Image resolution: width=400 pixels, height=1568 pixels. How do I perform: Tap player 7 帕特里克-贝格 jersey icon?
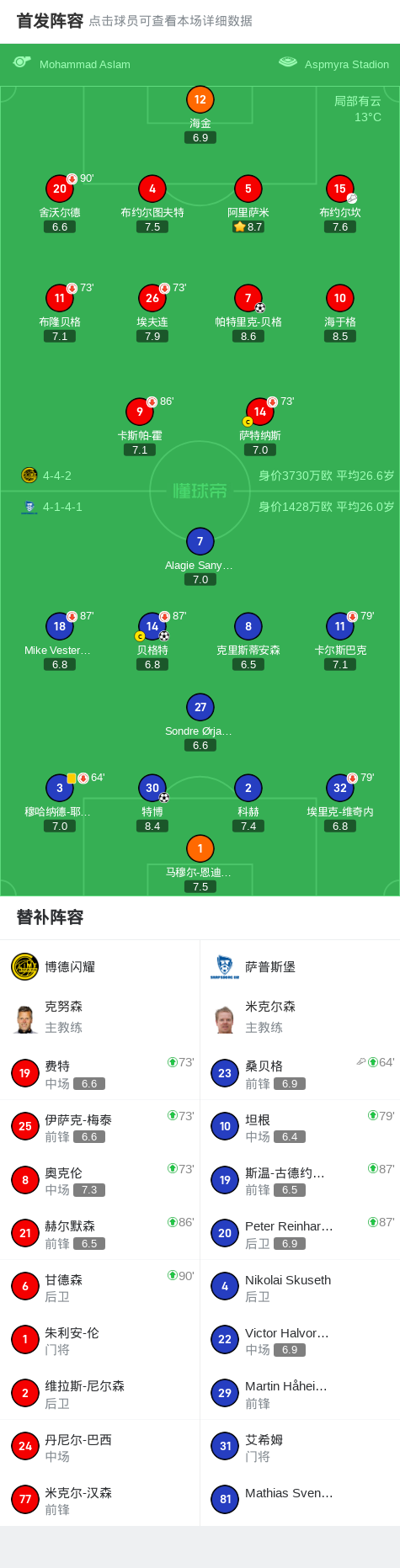(x=248, y=298)
